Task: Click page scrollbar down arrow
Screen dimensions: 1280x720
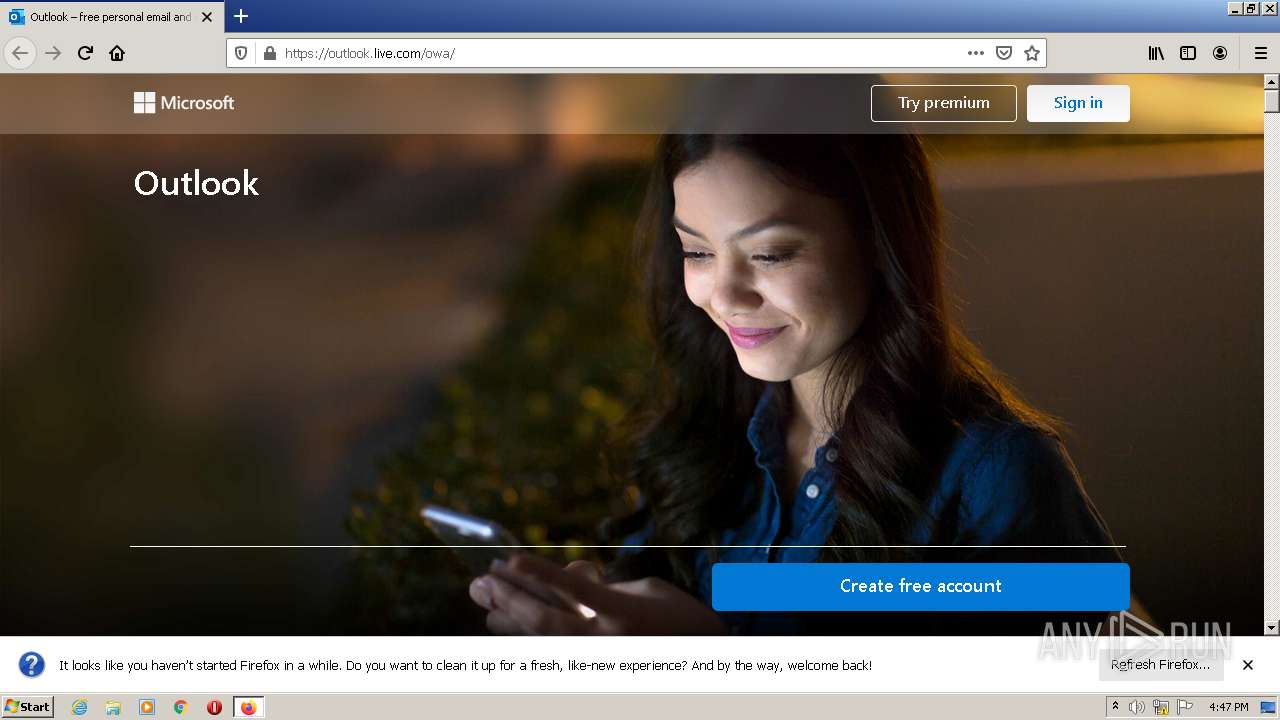Action: [1272, 628]
